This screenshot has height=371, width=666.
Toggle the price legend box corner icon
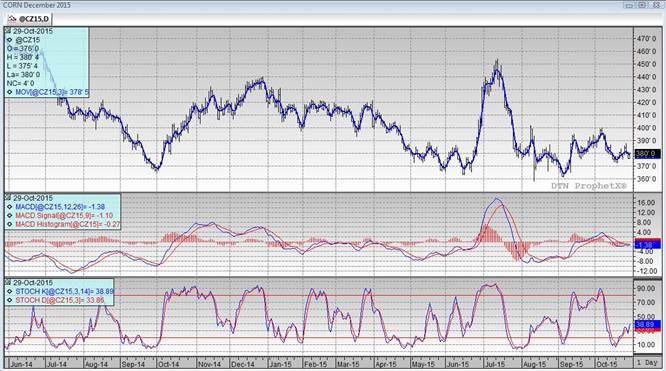coord(8,31)
